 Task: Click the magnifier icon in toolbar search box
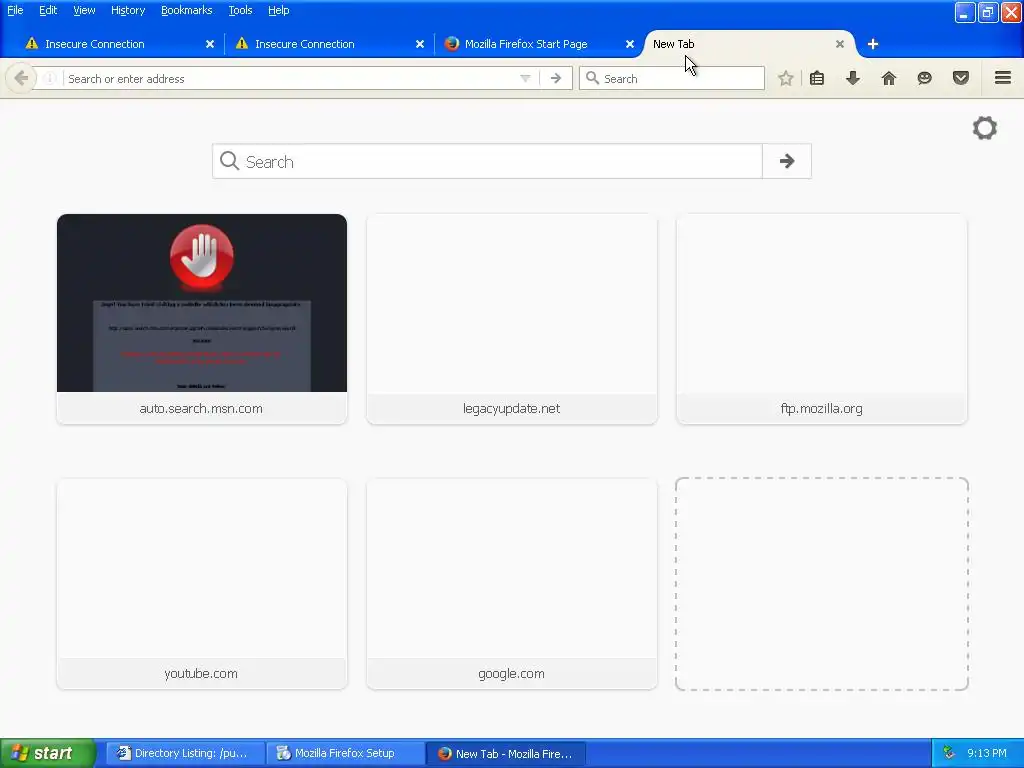pos(592,78)
